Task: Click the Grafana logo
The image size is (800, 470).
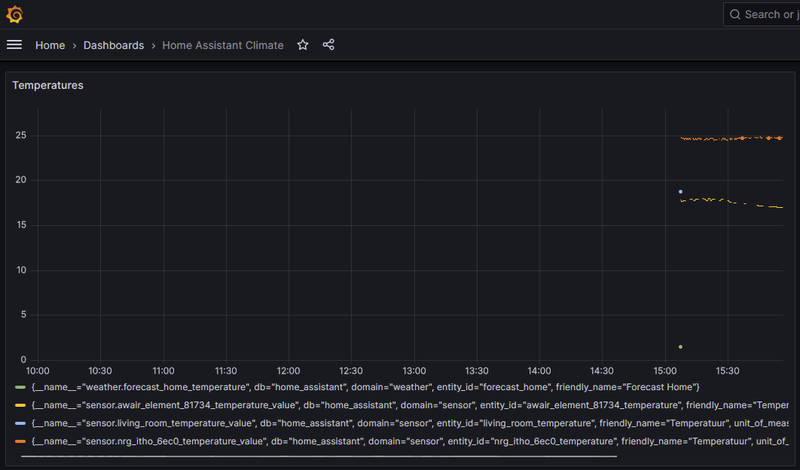Action: (15, 14)
